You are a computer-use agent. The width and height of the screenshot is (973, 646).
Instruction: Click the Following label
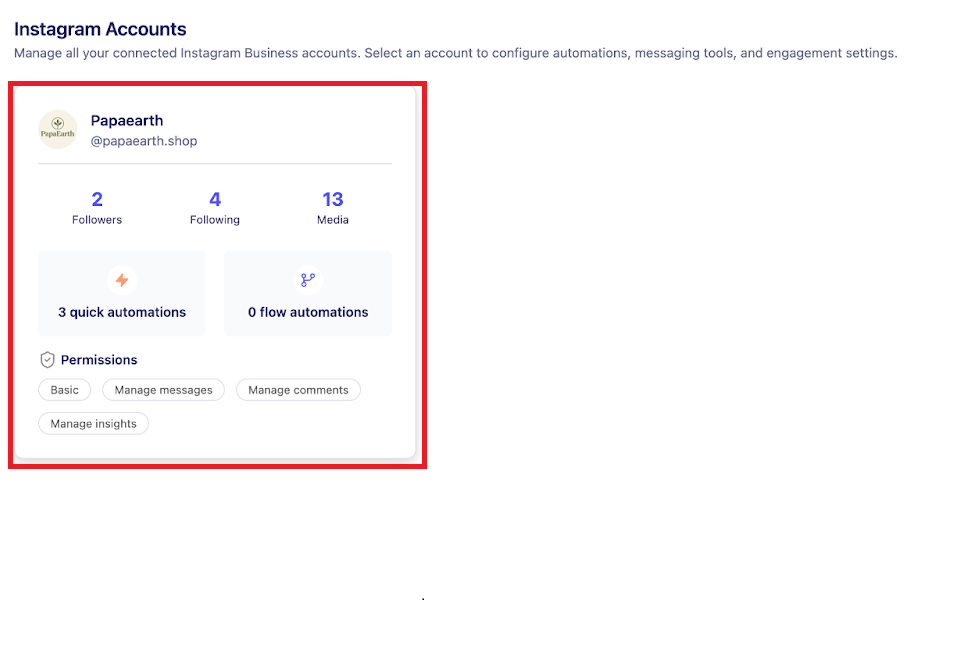[215, 220]
